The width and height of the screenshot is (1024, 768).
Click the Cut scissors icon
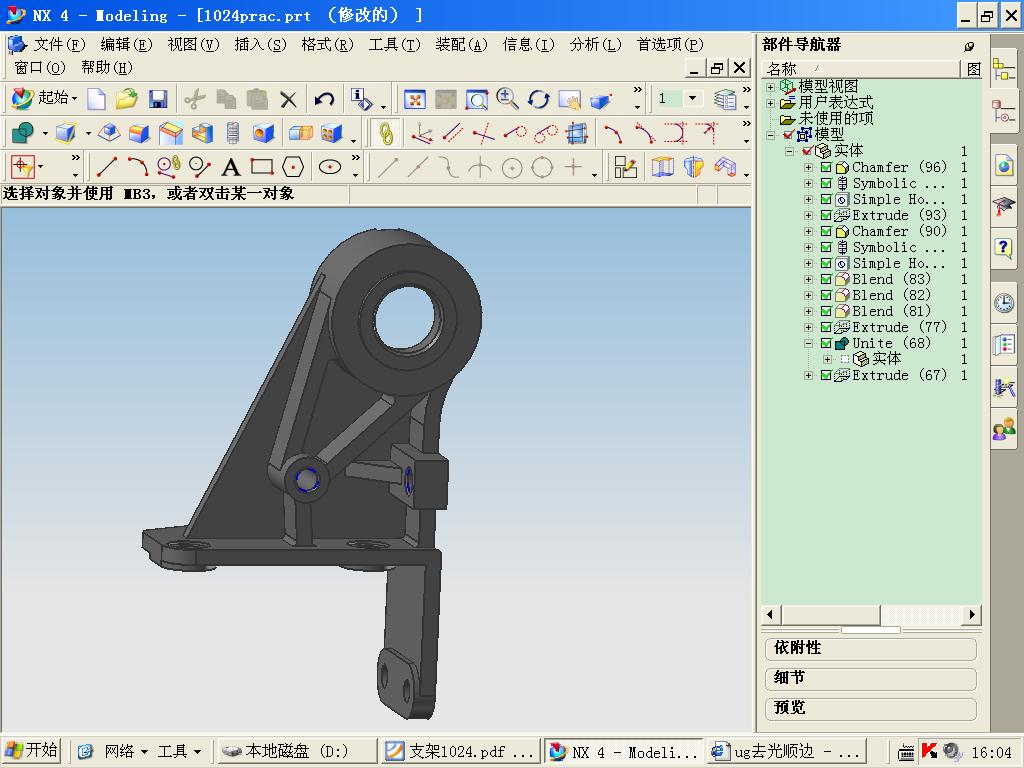click(195, 99)
